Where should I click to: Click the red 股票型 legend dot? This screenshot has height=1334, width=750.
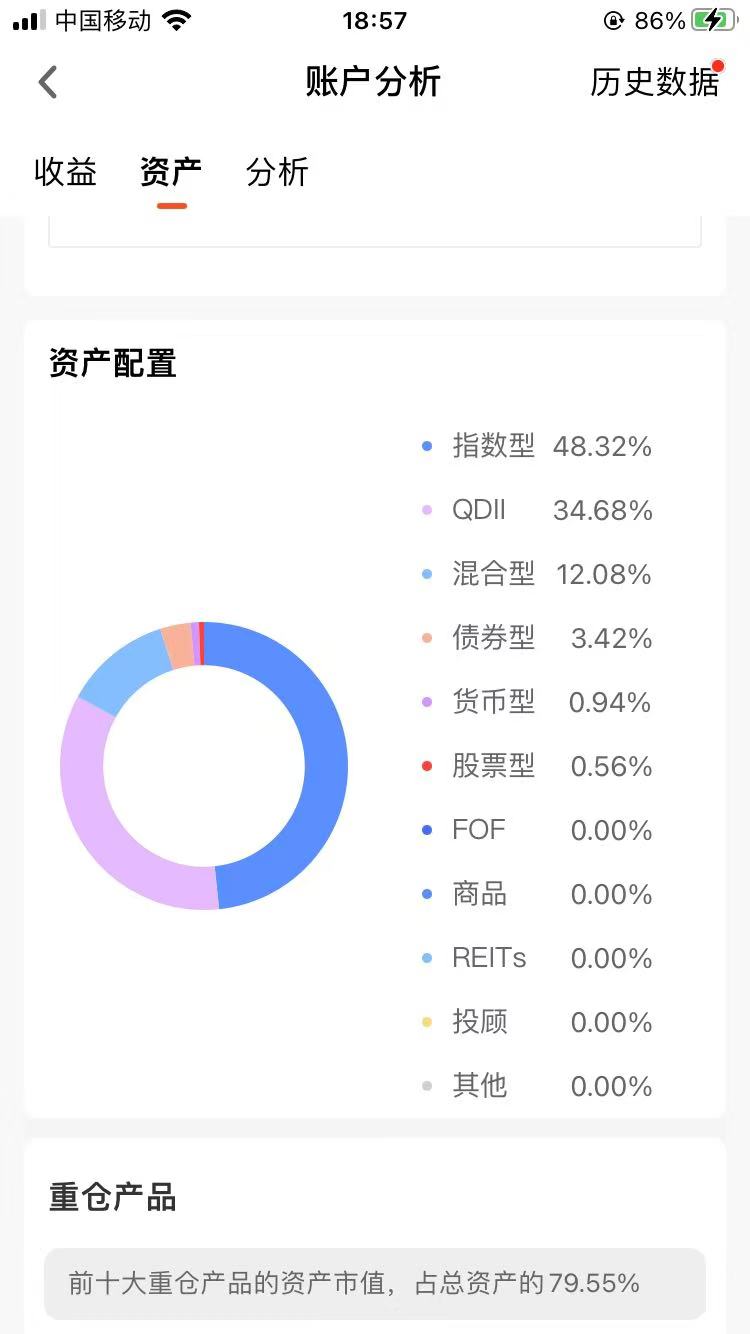[x=427, y=767]
